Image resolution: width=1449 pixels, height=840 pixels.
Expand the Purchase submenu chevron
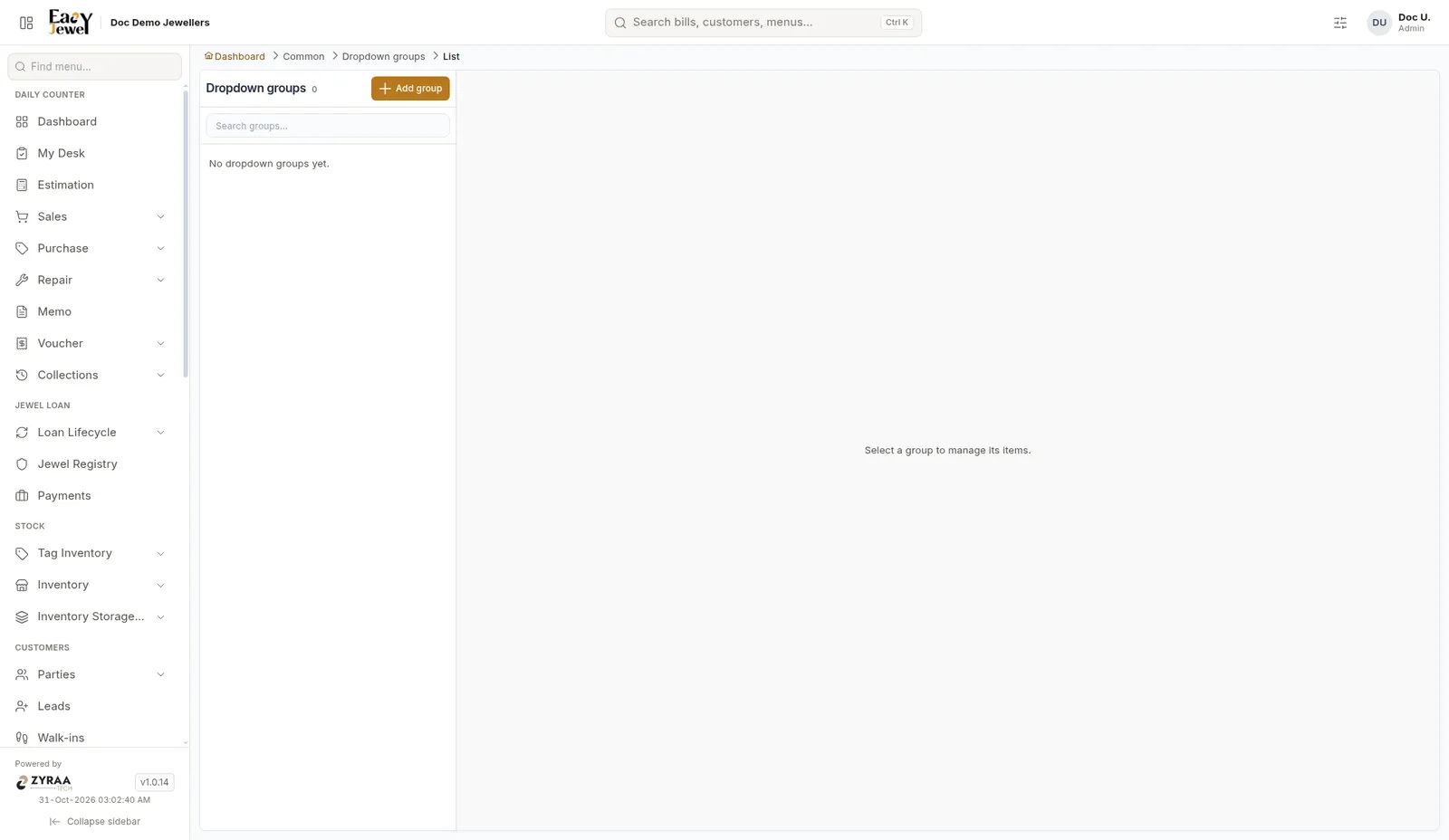coord(160,248)
